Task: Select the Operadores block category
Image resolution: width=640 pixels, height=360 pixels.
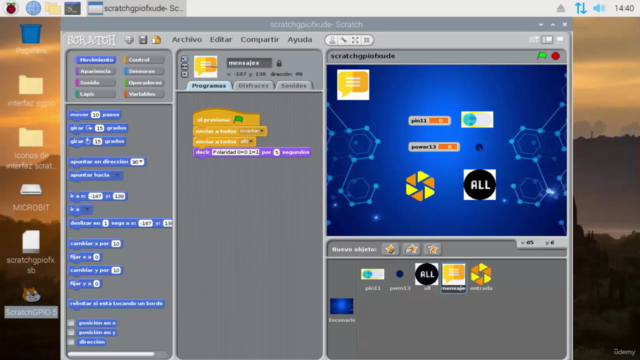Action: tap(144, 82)
